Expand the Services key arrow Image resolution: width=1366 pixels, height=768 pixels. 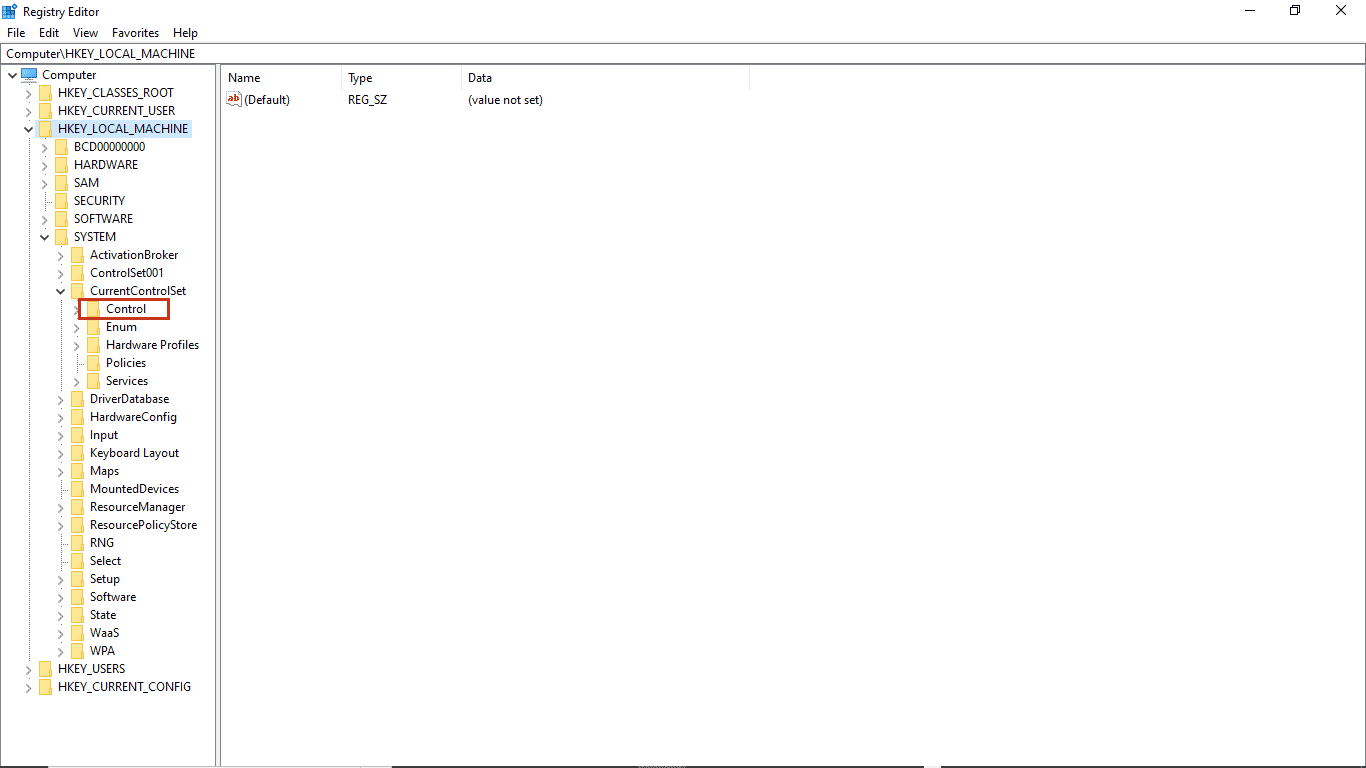76,381
